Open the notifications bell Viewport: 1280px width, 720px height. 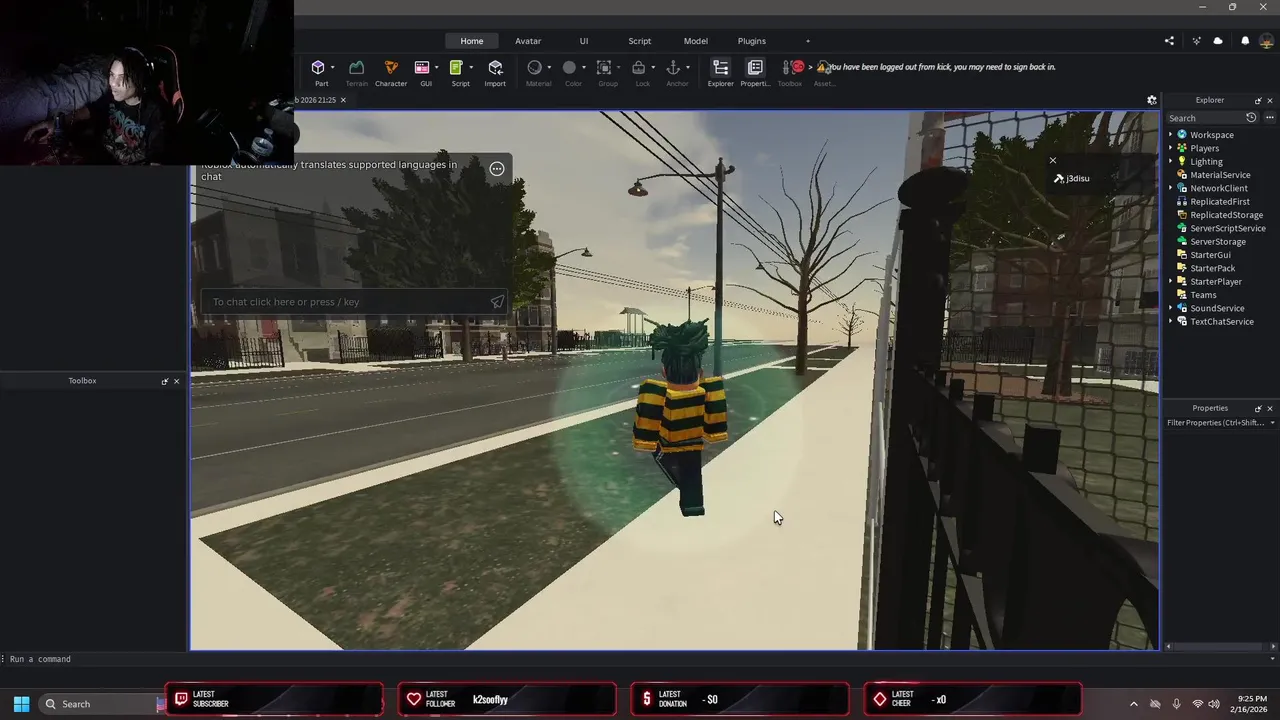pyautogui.click(x=1245, y=41)
